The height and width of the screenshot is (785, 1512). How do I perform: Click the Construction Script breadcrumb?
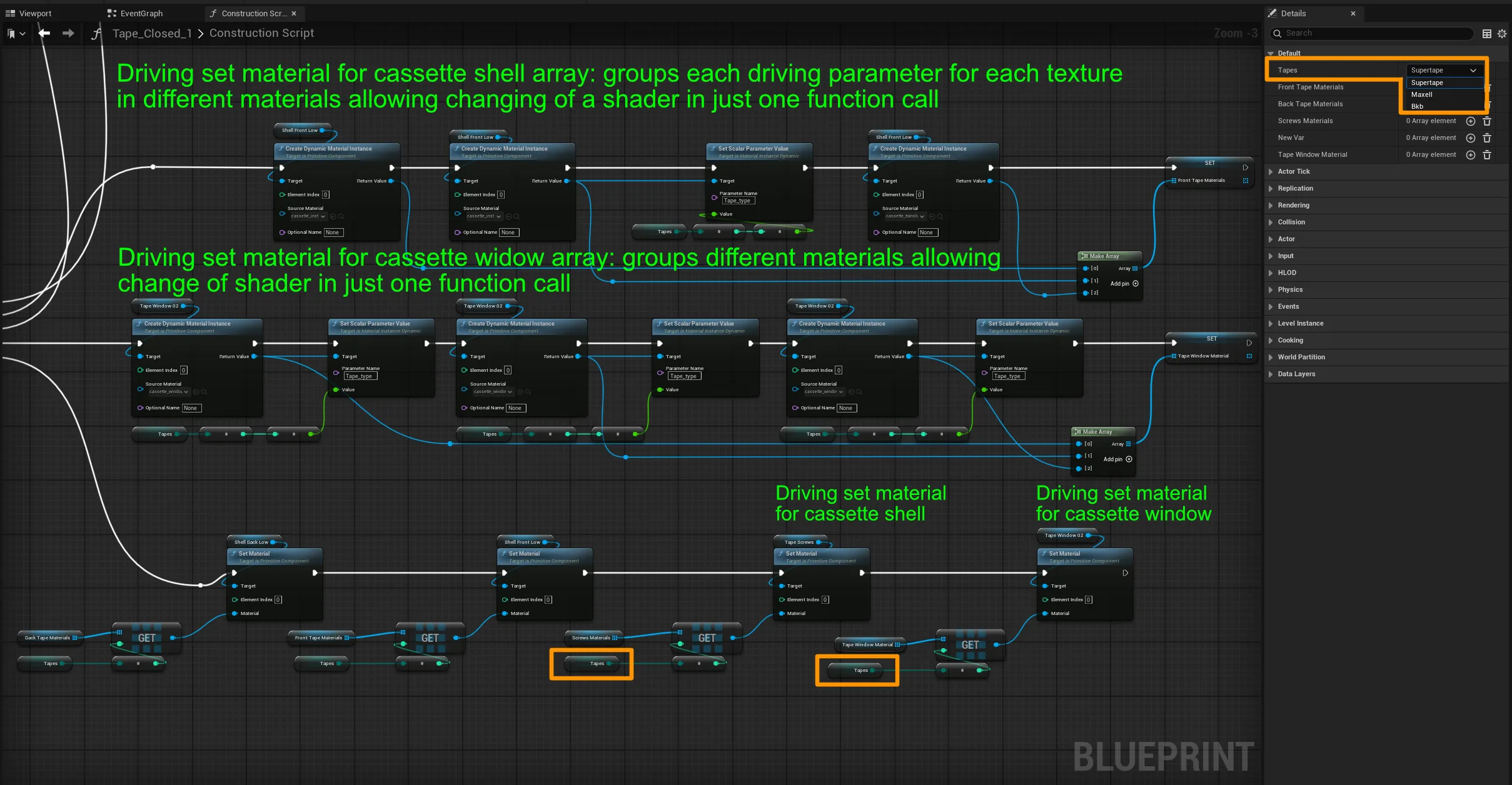pyautogui.click(x=261, y=33)
